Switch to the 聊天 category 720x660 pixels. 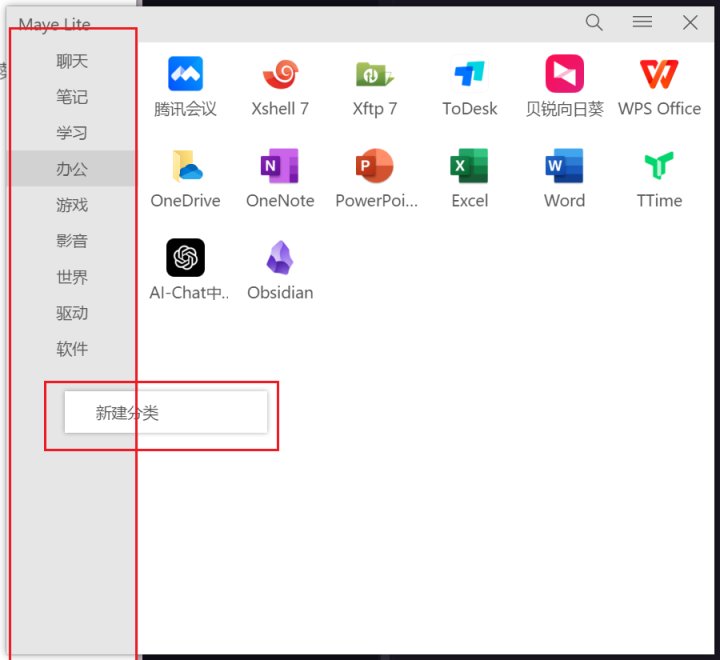pyautogui.click(x=72, y=61)
